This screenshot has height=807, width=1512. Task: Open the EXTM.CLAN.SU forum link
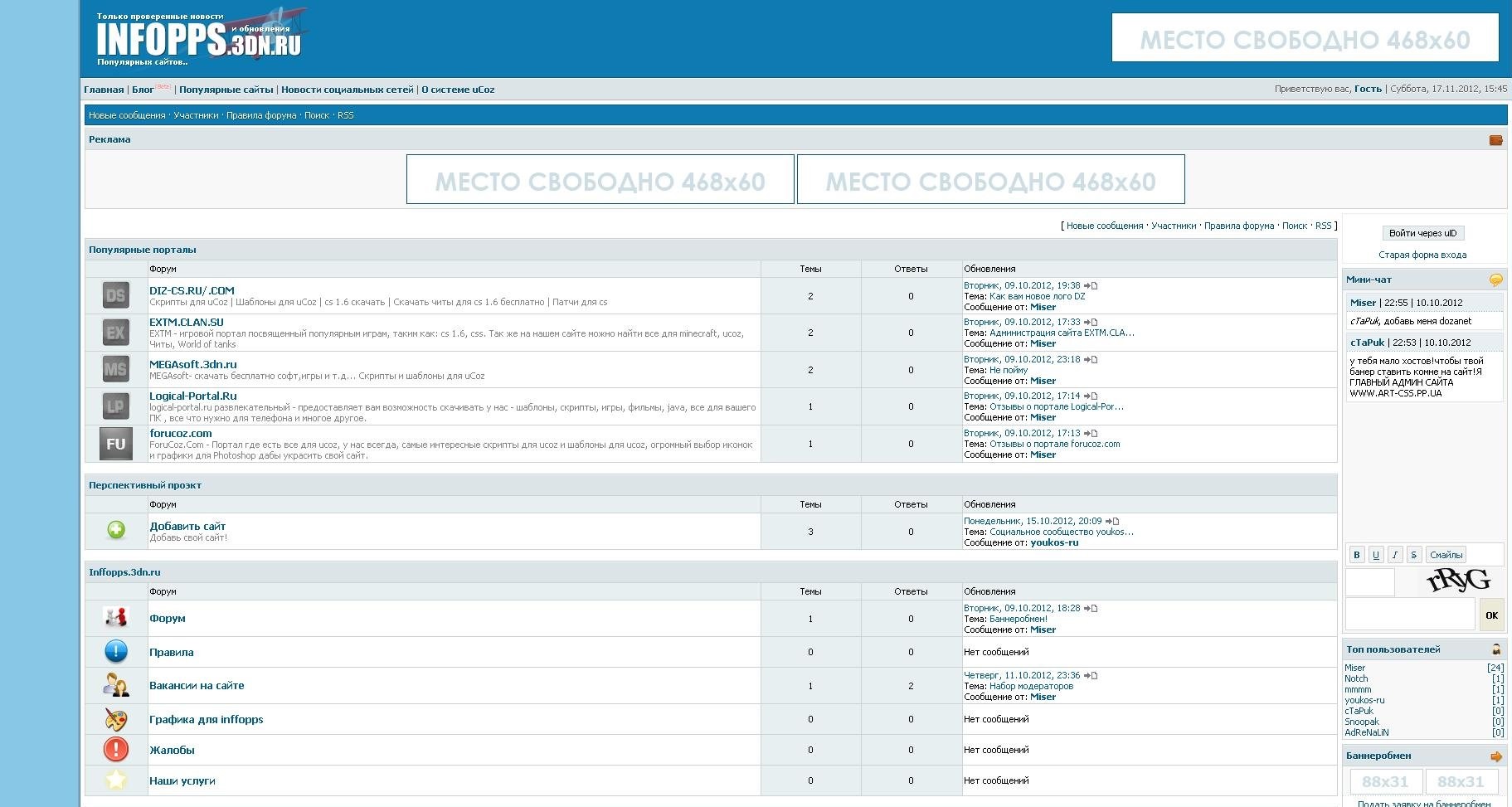tap(187, 323)
